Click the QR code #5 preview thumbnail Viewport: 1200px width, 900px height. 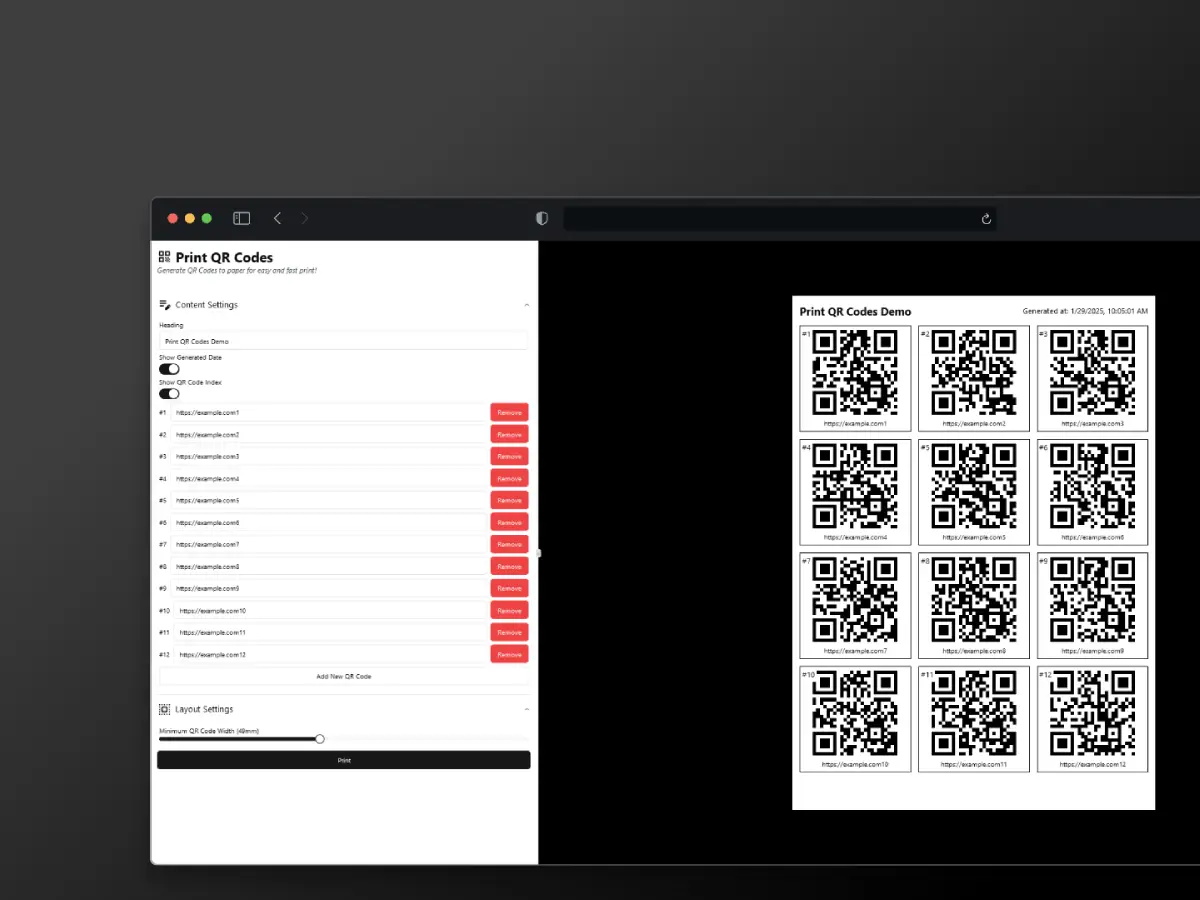pyautogui.click(x=973, y=485)
